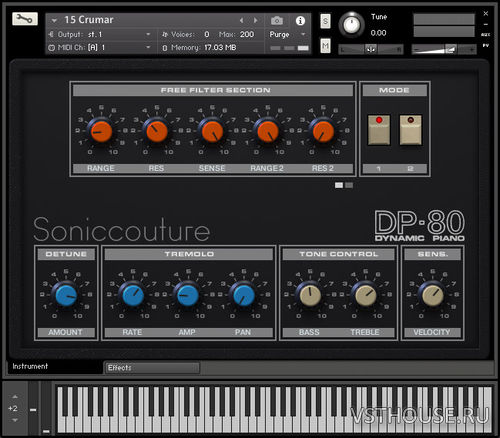The width and height of the screenshot is (500, 438).
Task: Click the DETUNE header label
Action: [66, 254]
